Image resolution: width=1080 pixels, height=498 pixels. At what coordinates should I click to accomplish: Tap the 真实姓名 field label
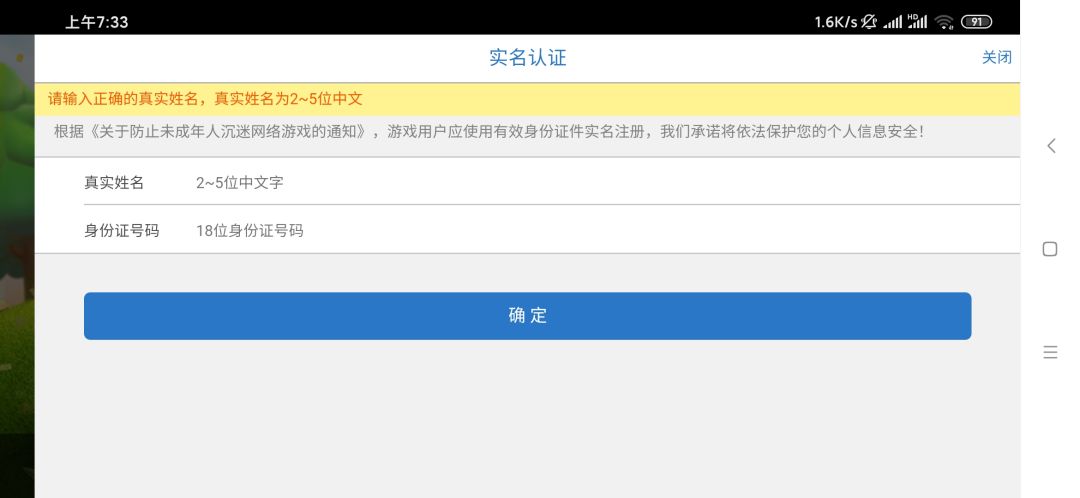click(114, 183)
